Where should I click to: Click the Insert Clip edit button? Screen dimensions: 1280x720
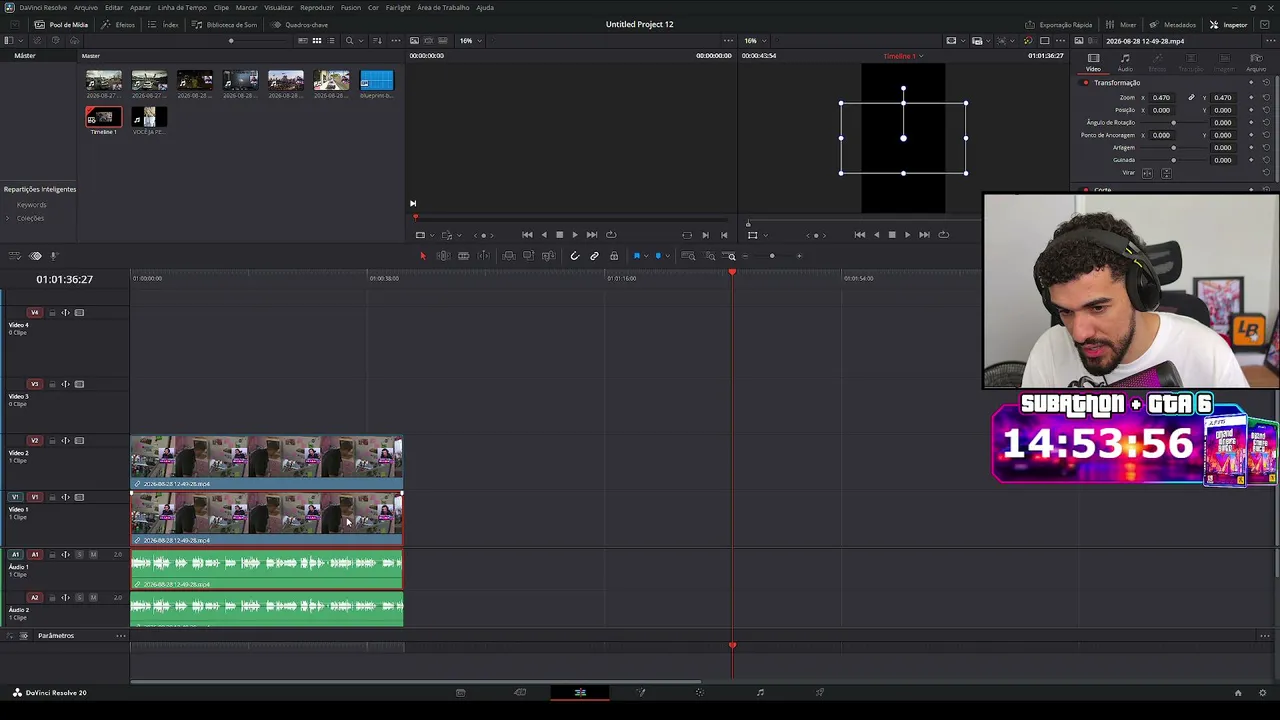(x=509, y=256)
